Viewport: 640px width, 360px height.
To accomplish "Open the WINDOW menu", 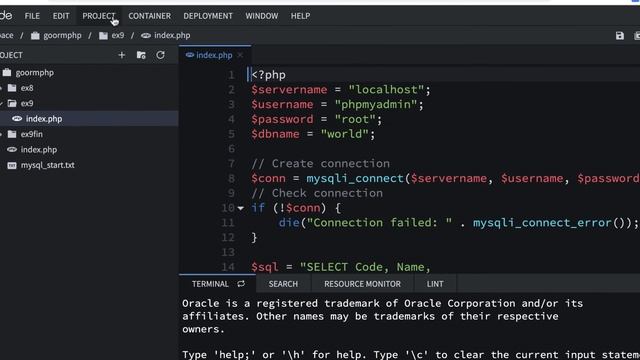I will pyautogui.click(x=262, y=16).
